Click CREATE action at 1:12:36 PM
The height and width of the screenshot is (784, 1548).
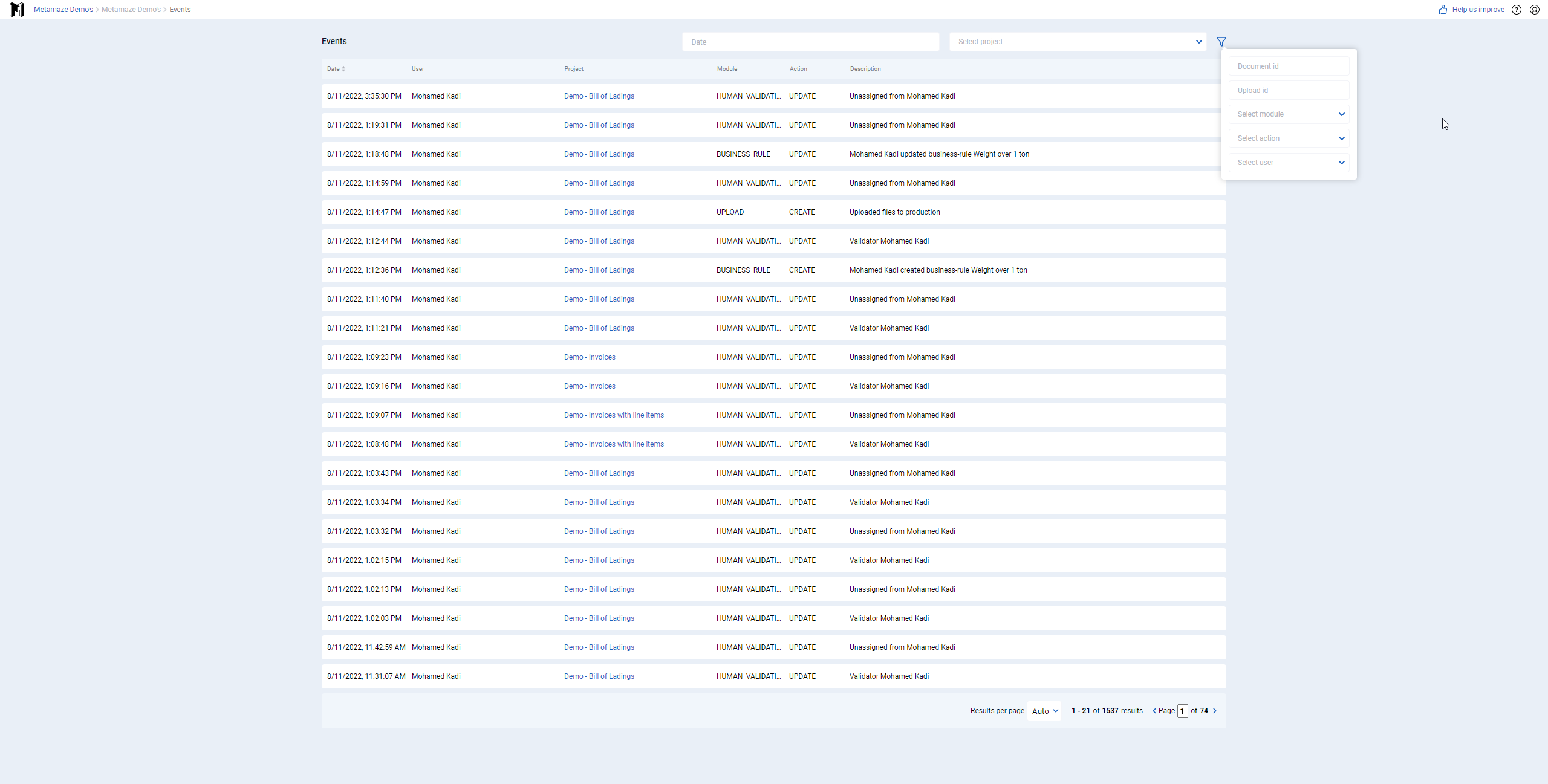pyautogui.click(x=802, y=270)
